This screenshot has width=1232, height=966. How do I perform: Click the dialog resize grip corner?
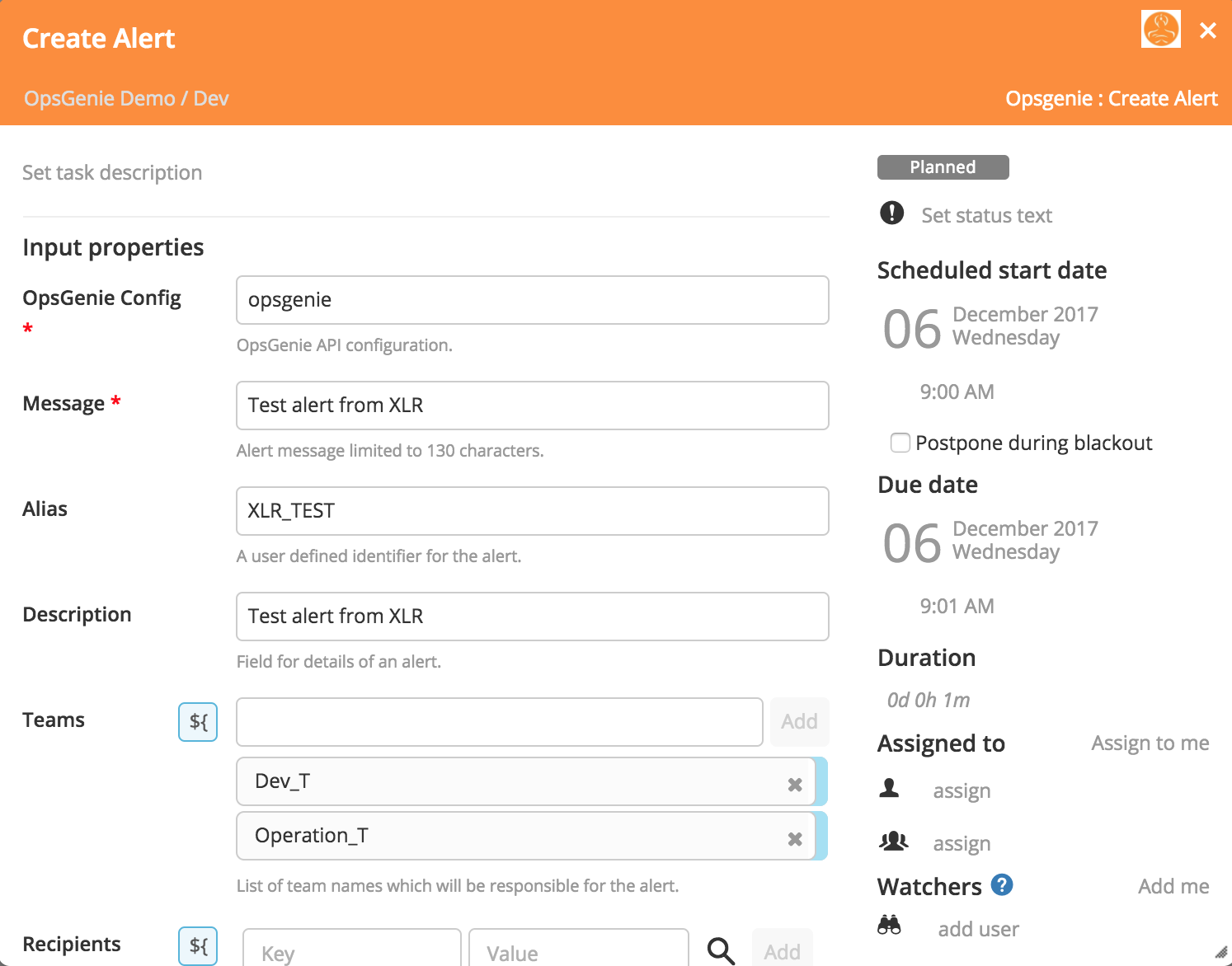[x=1221, y=951]
